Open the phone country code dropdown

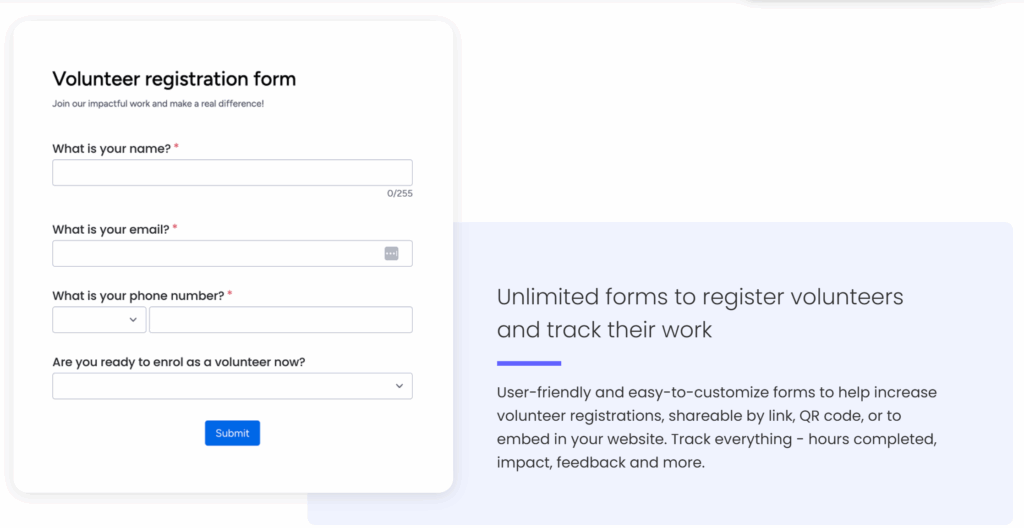tap(99, 320)
